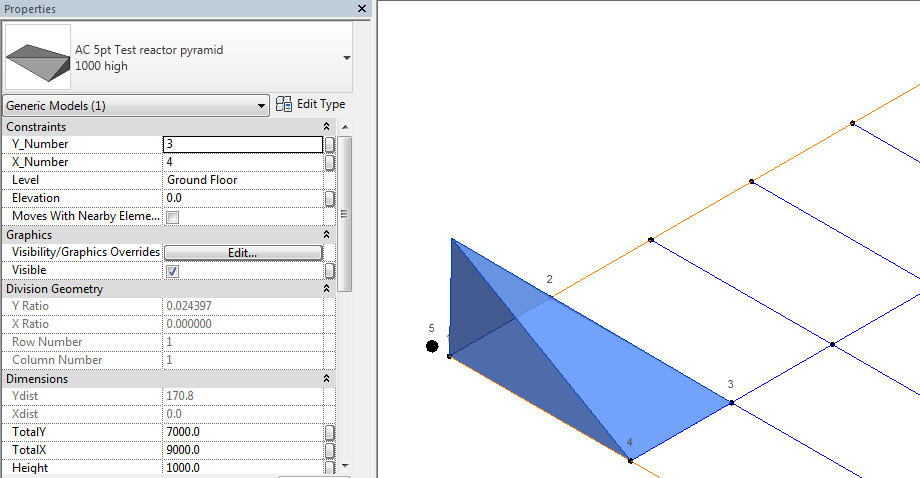Image resolution: width=920 pixels, height=478 pixels.
Task: Click the Edit Type label
Action: [x=321, y=104]
